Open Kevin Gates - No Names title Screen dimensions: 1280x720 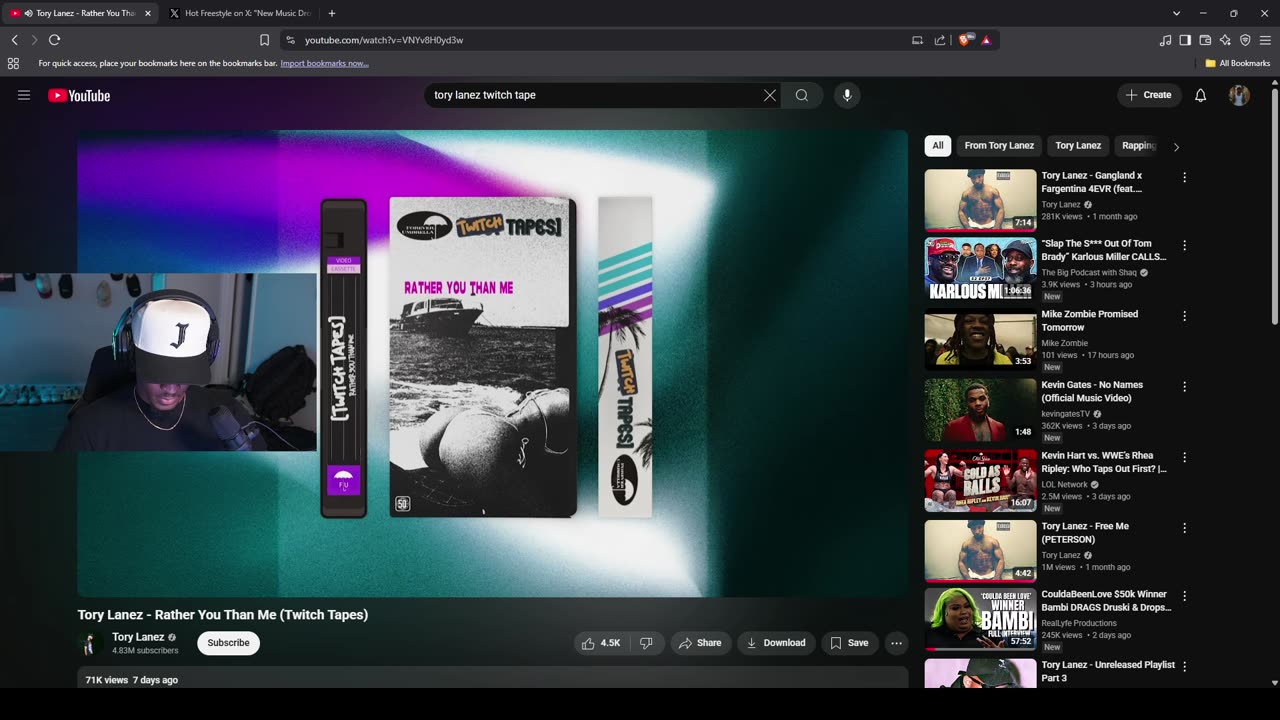(1092, 391)
